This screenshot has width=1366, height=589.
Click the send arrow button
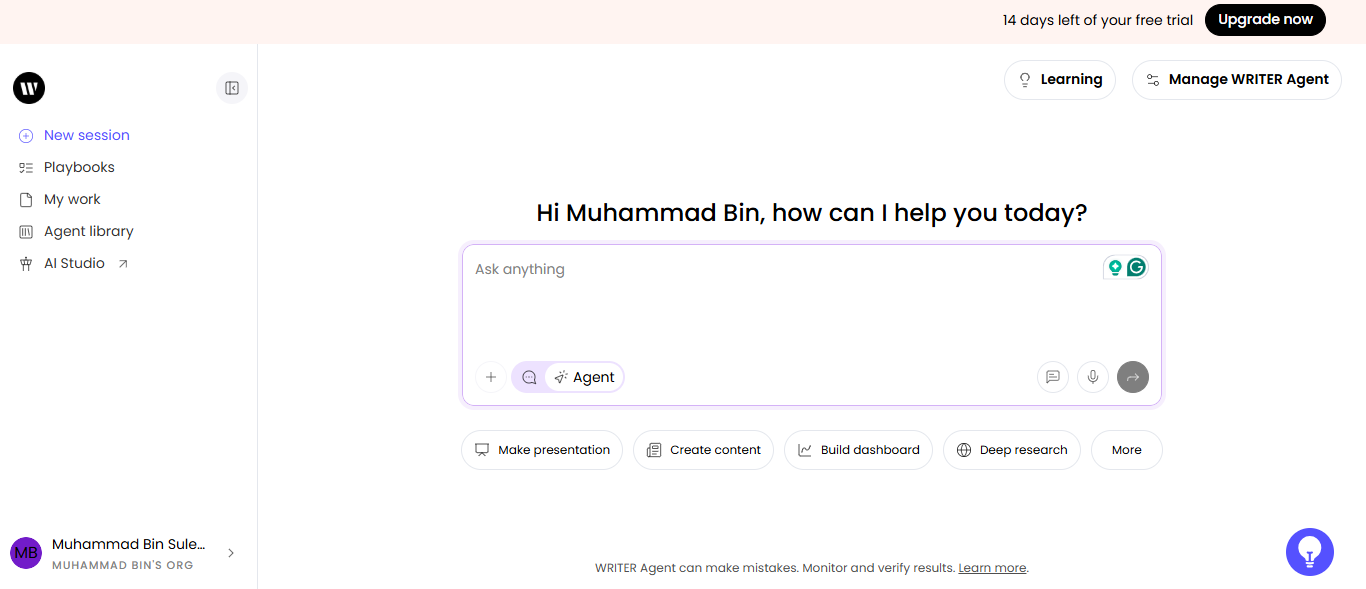[x=1132, y=377]
